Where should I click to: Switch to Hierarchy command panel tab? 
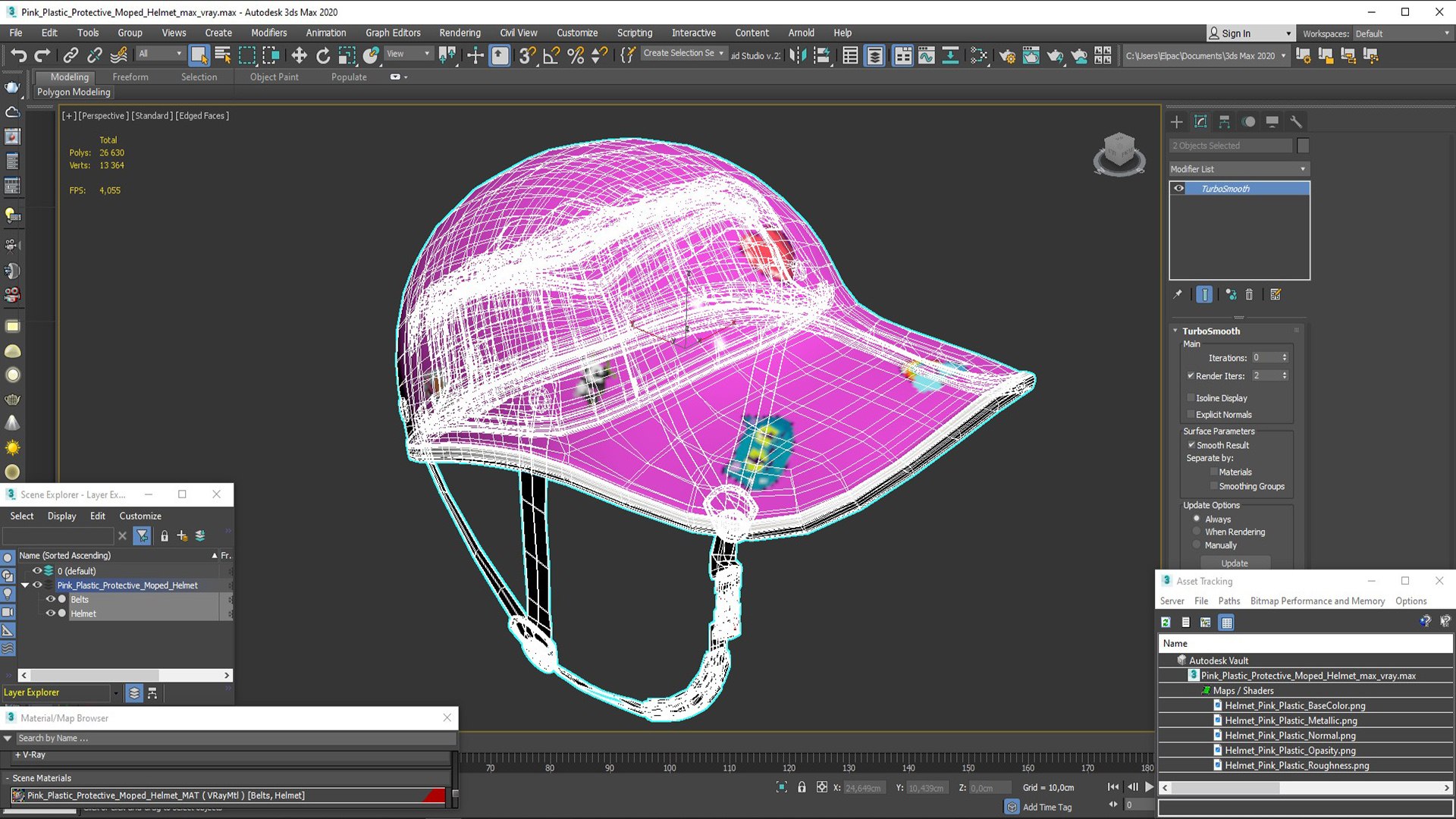click(1225, 121)
